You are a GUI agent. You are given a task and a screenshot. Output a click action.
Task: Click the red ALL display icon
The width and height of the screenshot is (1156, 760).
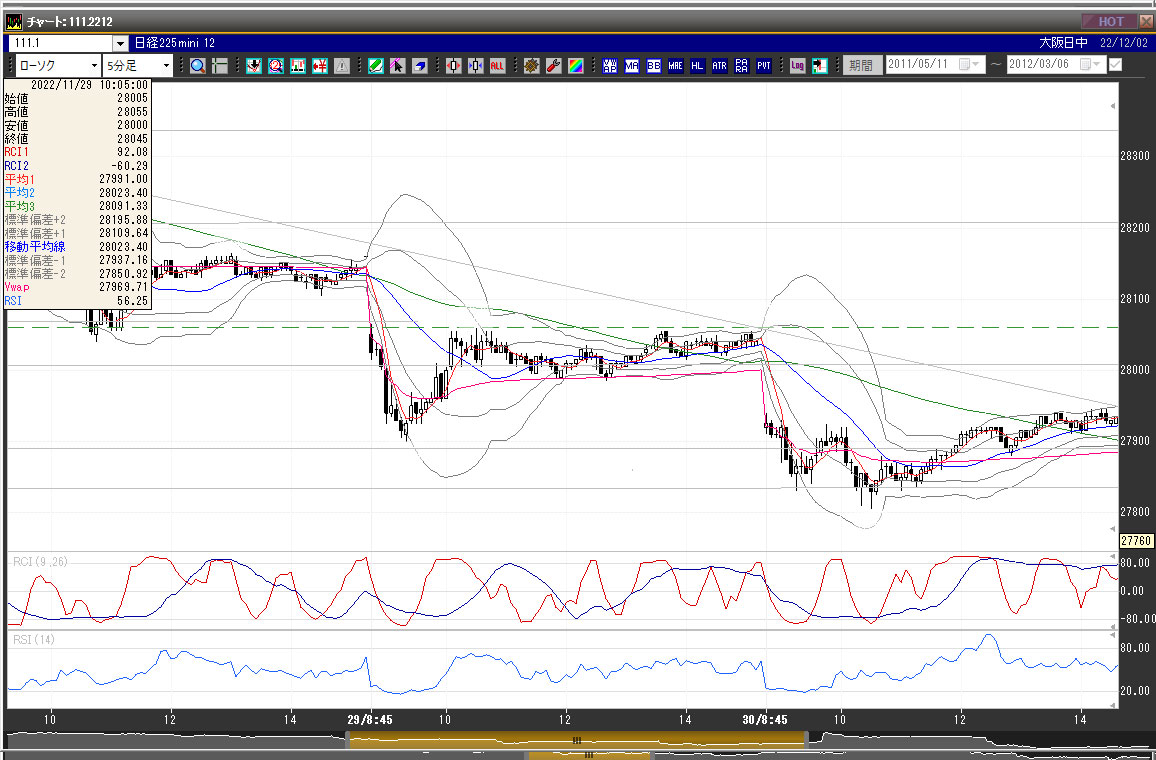tap(497, 66)
